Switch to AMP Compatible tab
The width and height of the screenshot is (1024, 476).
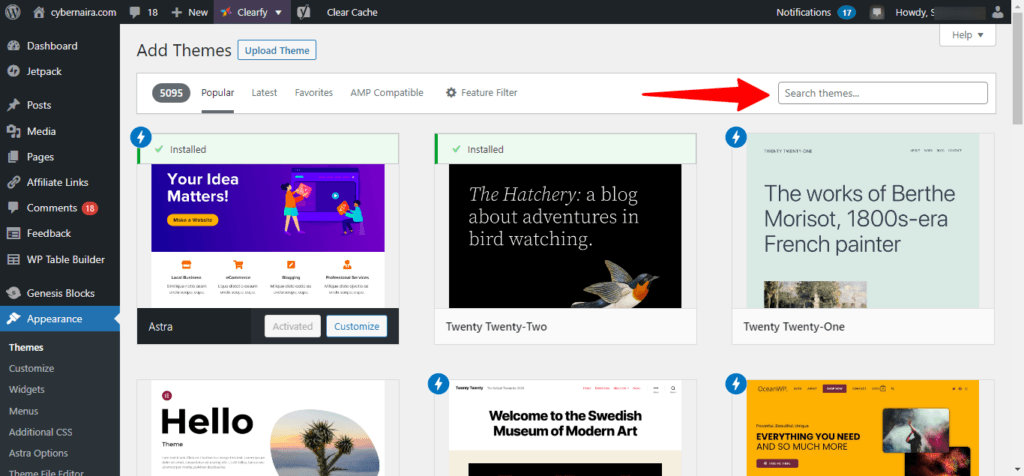coord(387,93)
